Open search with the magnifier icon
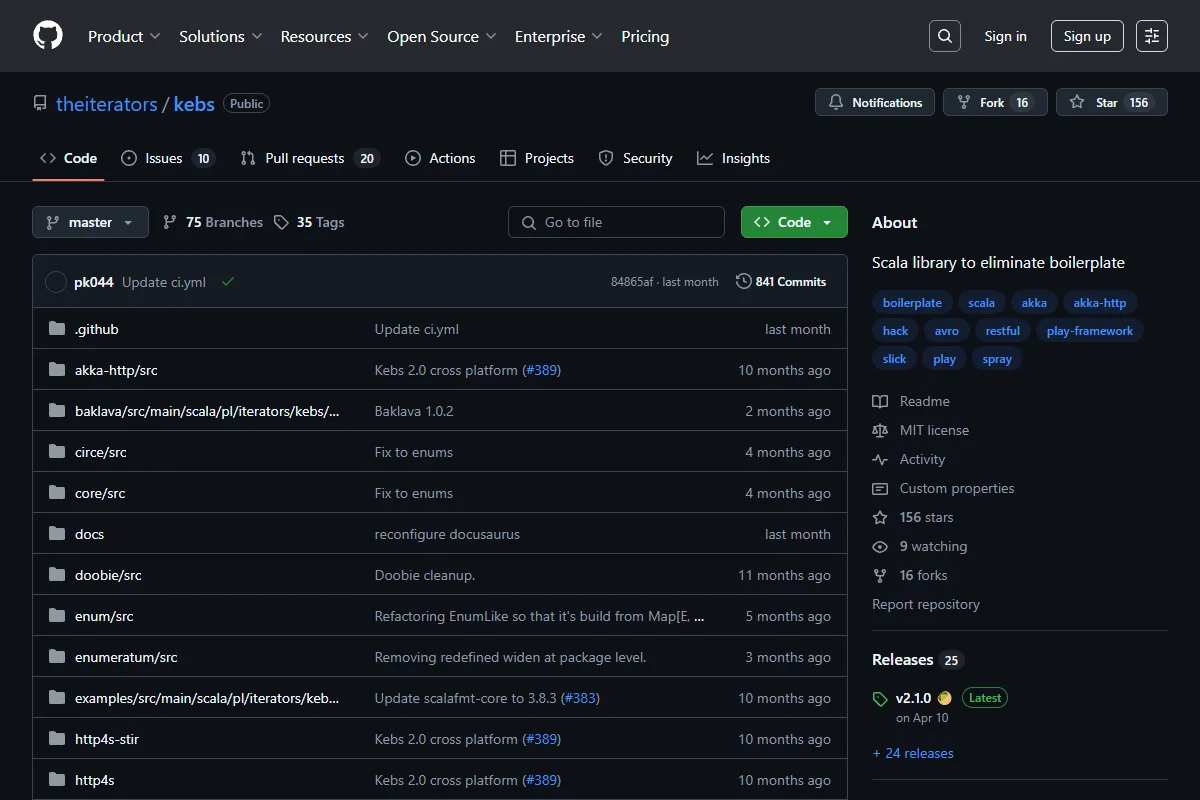Viewport: 1200px width, 800px height. pyautogui.click(x=944, y=36)
